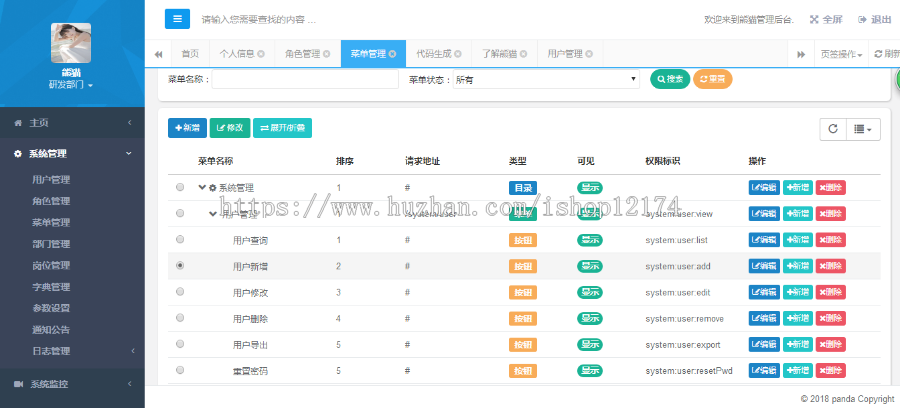Click 删除 in the 用户删除 row
The image size is (900, 408).
tap(831, 318)
